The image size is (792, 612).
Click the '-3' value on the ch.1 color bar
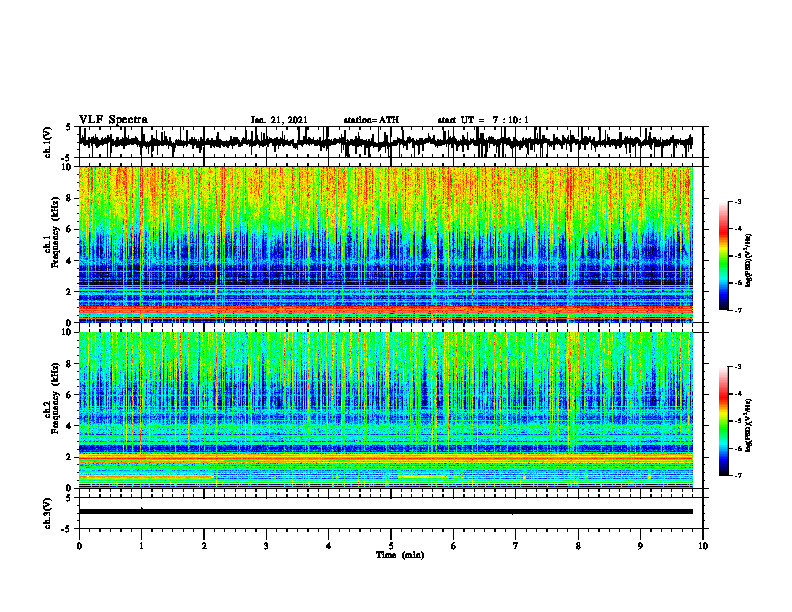[x=737, y=202]
